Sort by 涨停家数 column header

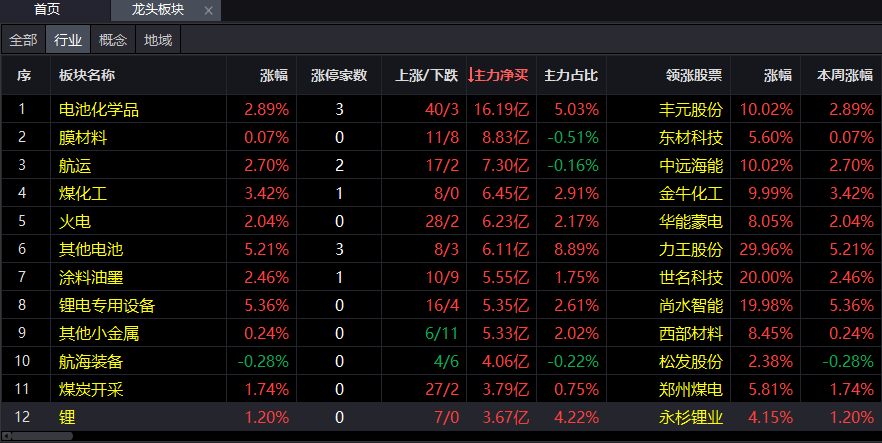[339, 75]
